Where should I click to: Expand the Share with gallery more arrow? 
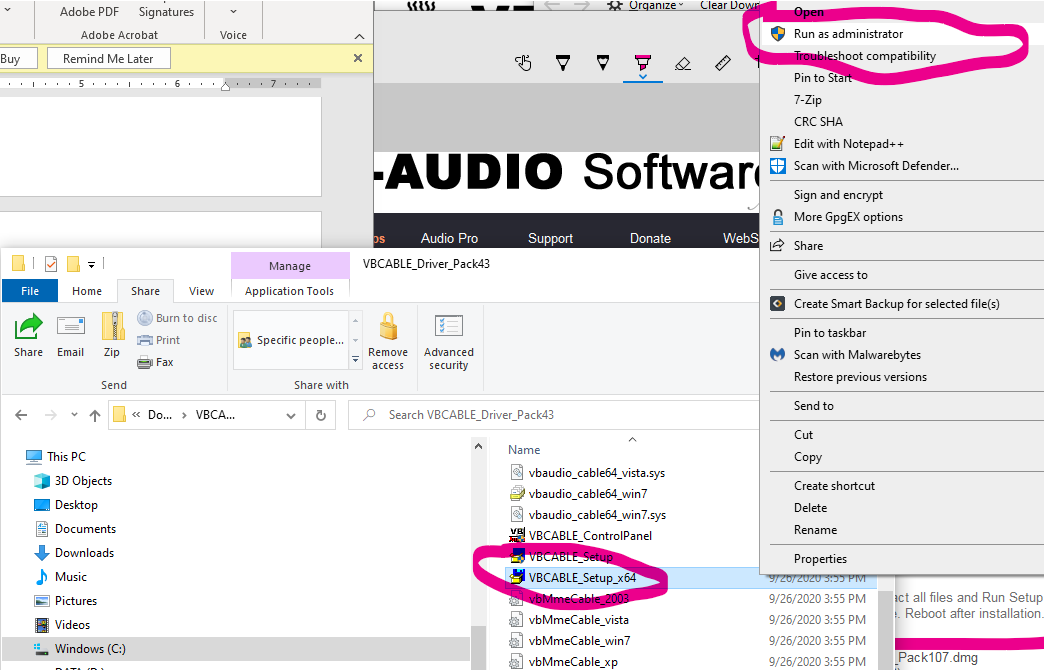click(356, 359)
